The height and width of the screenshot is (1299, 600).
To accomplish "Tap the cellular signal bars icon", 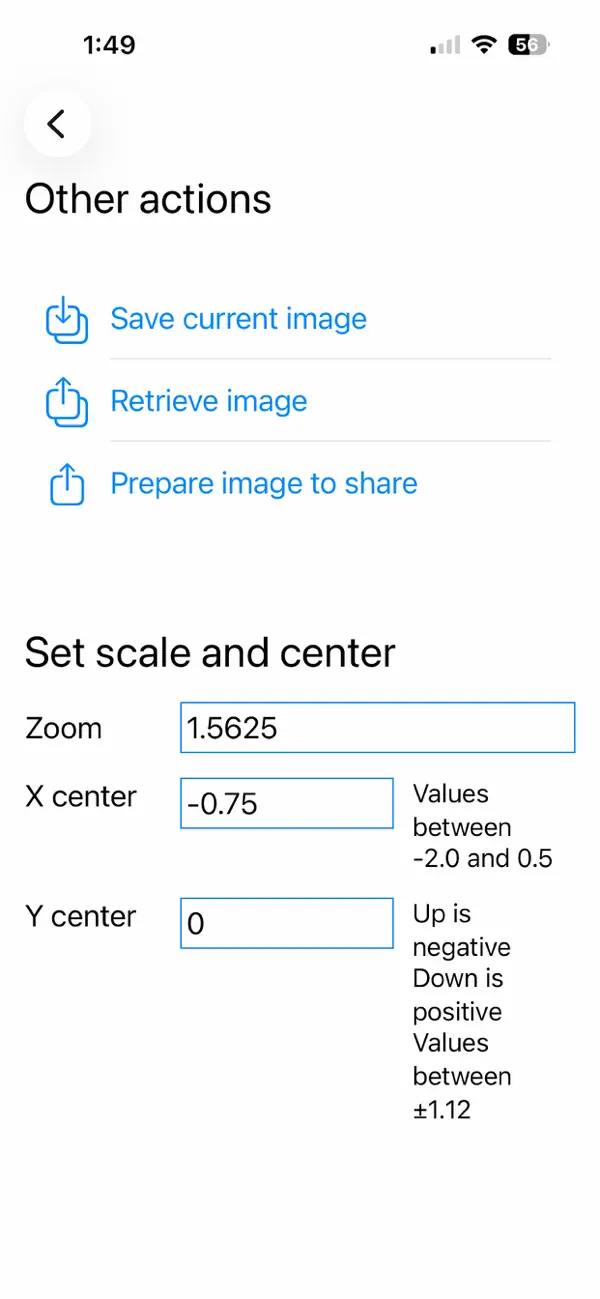I will tap(446, 46).
